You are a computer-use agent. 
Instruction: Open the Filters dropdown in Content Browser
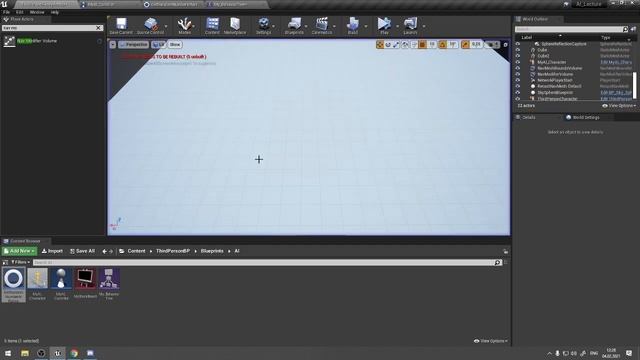tap(20, 262)
